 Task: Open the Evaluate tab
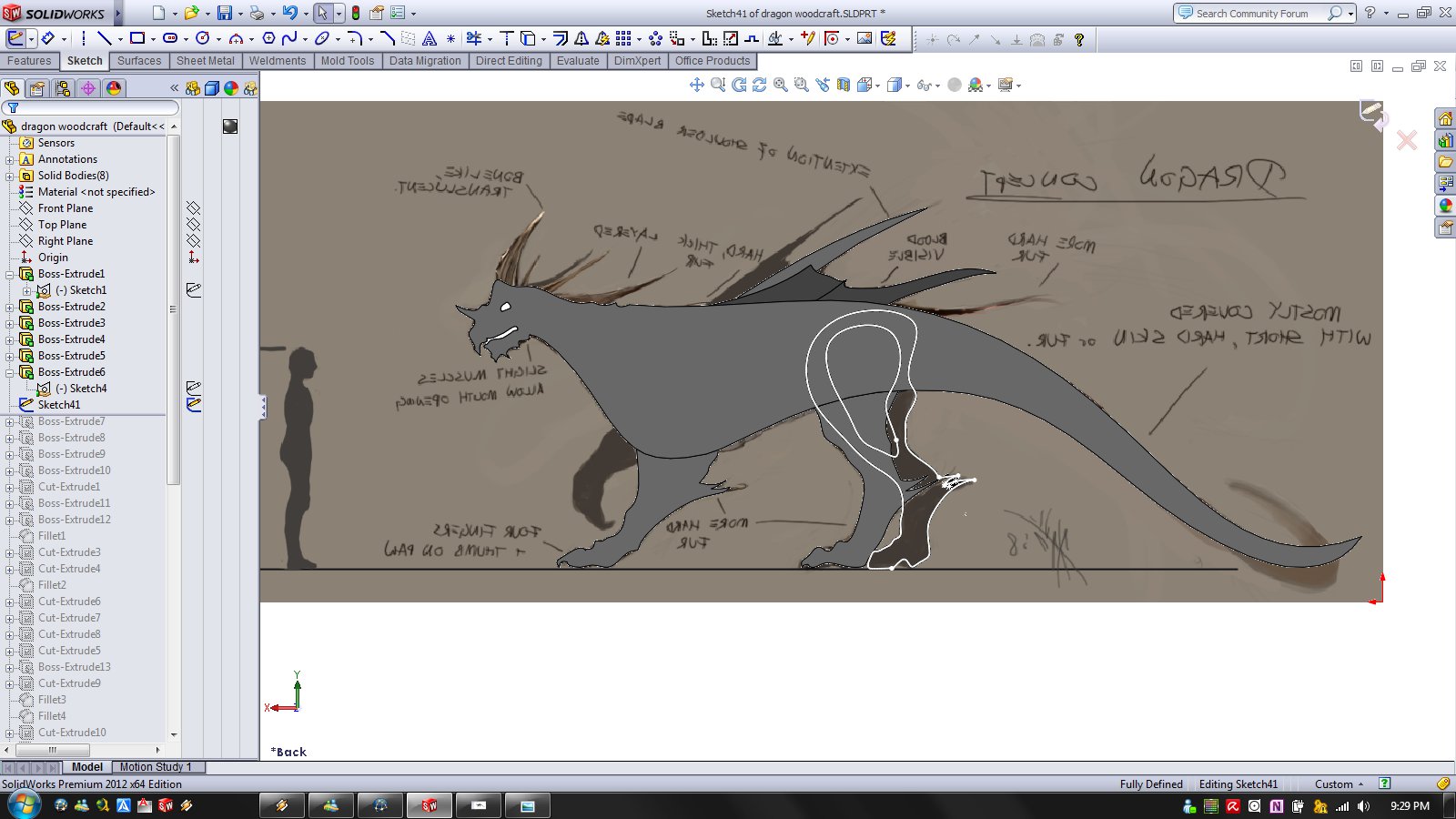click(x=578, y=61)
